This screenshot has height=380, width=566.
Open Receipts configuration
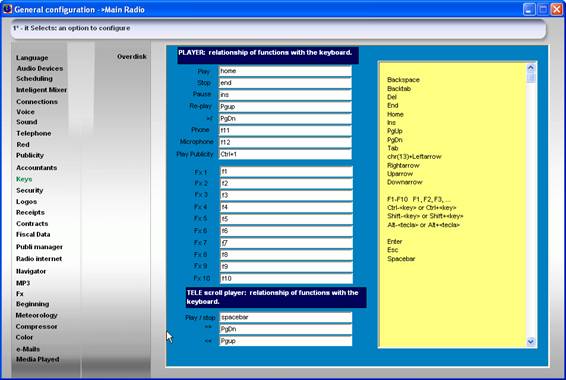pyautogui.click(x=30, y=213)
